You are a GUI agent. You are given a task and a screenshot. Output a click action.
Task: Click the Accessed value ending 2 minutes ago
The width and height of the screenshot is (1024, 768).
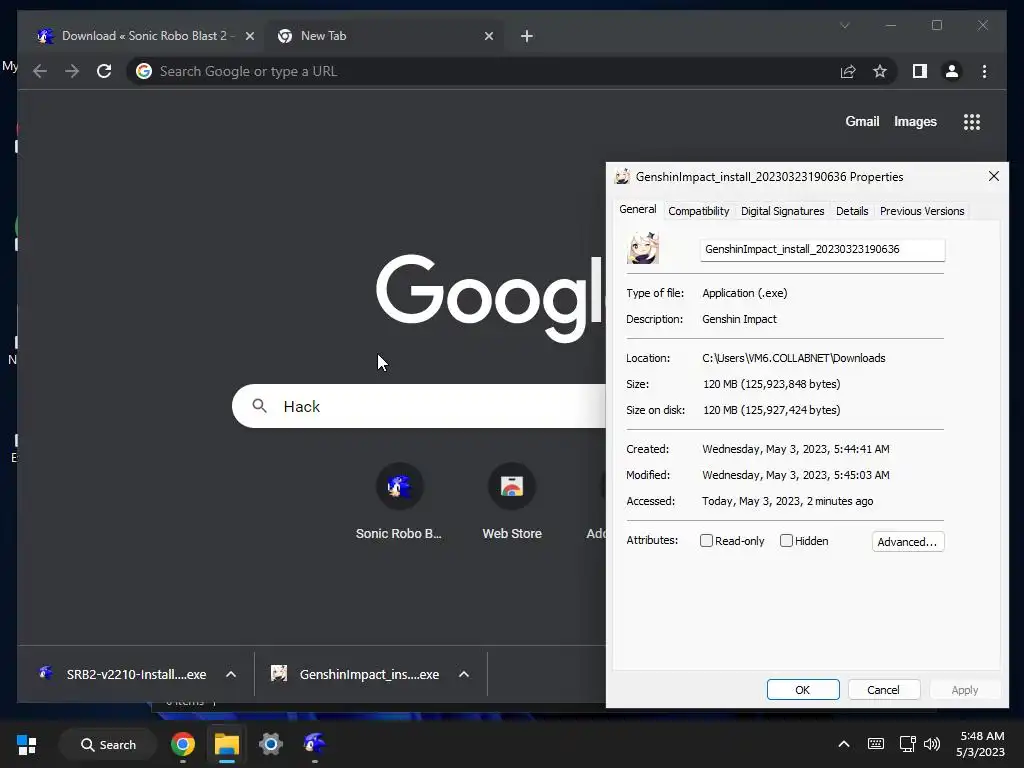click(787, 501)
